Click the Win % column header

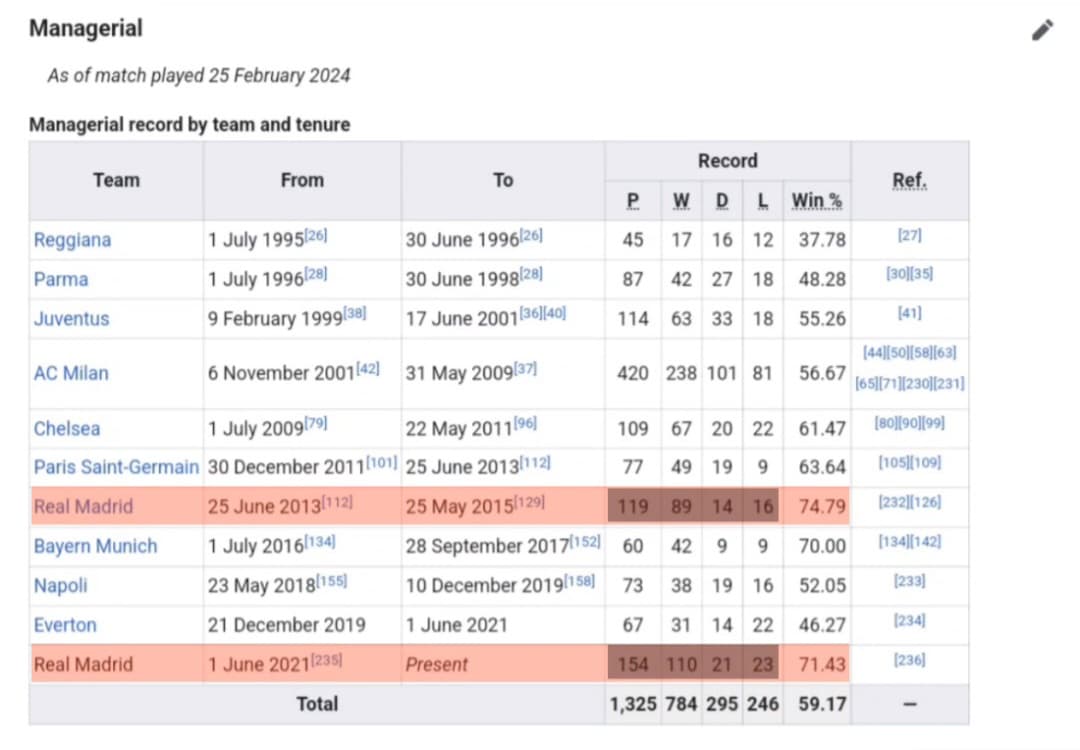click(x=817, y=201)
